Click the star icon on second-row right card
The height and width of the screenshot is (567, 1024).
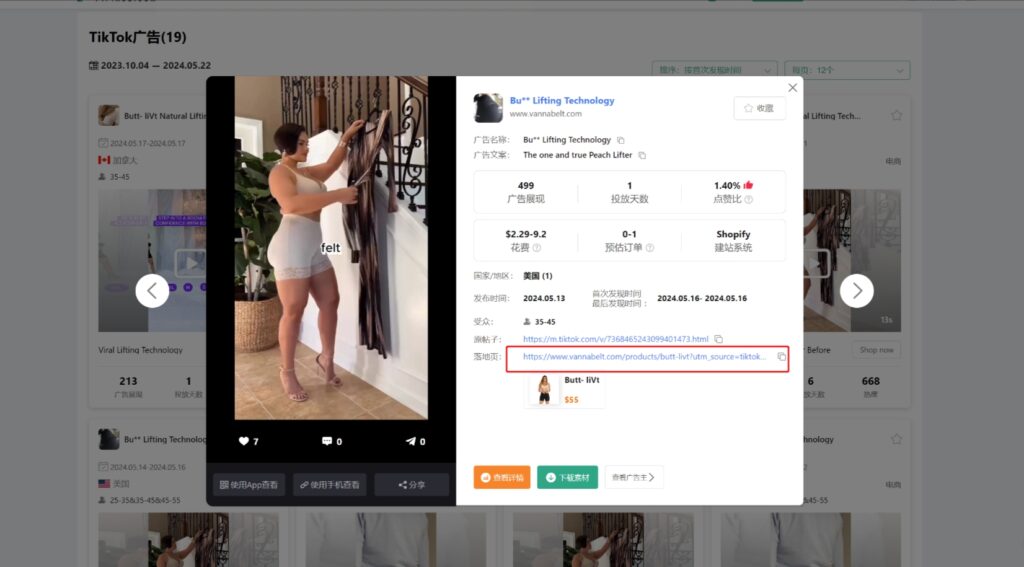[x=897, y=439]
